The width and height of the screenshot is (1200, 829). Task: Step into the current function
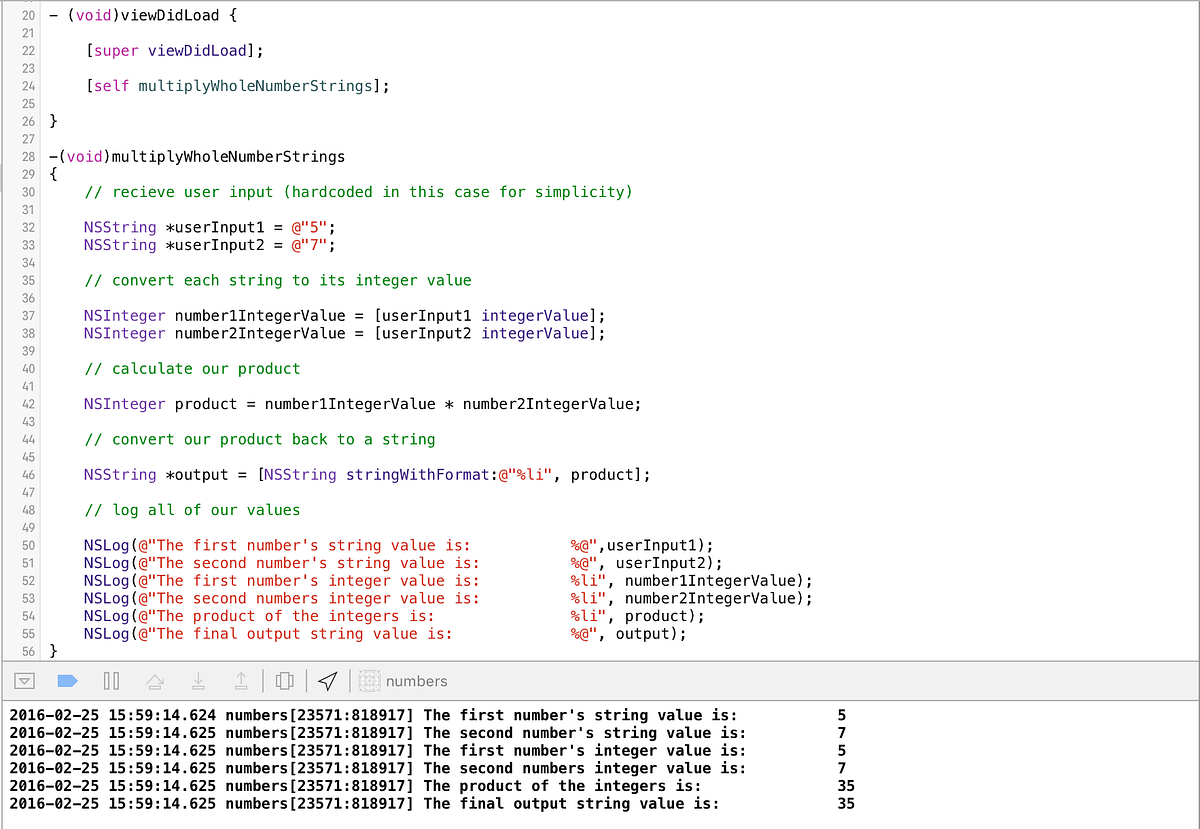click(x=198, y=681)
